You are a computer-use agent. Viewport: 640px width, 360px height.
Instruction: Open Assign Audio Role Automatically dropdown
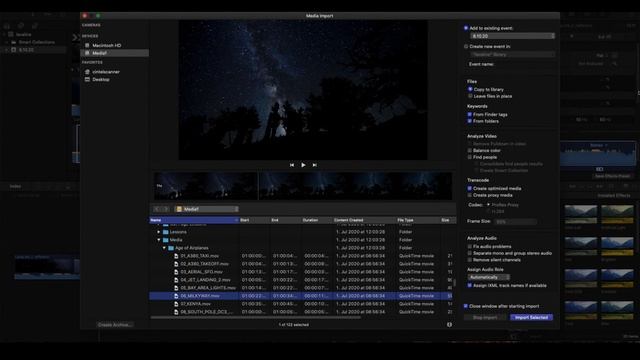coord(489,277)
